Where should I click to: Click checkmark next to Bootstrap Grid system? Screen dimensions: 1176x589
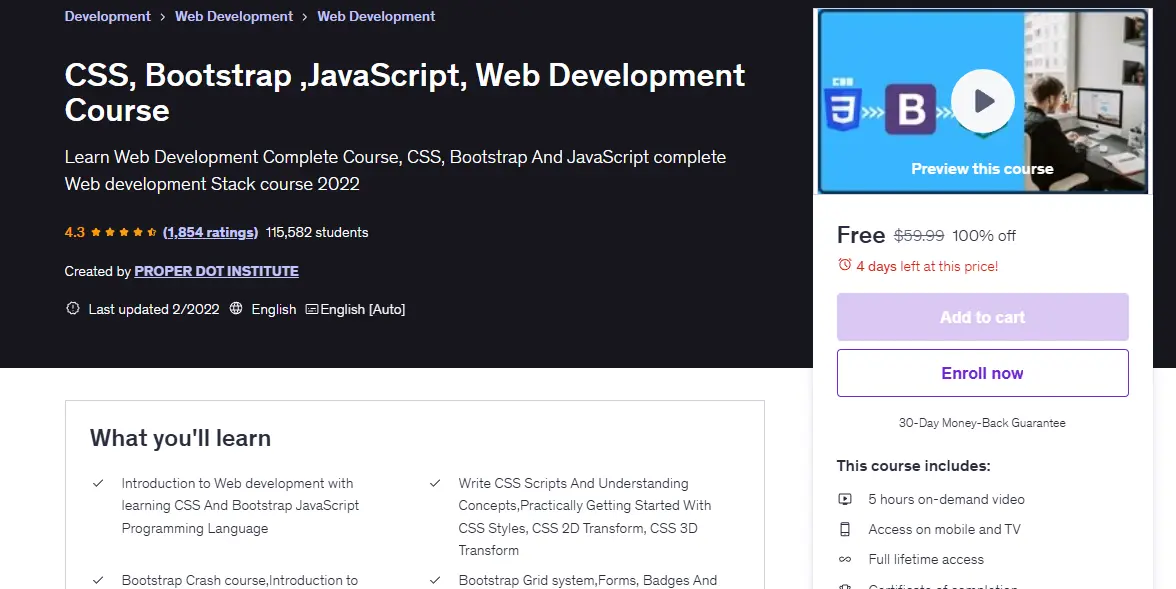click(x=434, y=580)
